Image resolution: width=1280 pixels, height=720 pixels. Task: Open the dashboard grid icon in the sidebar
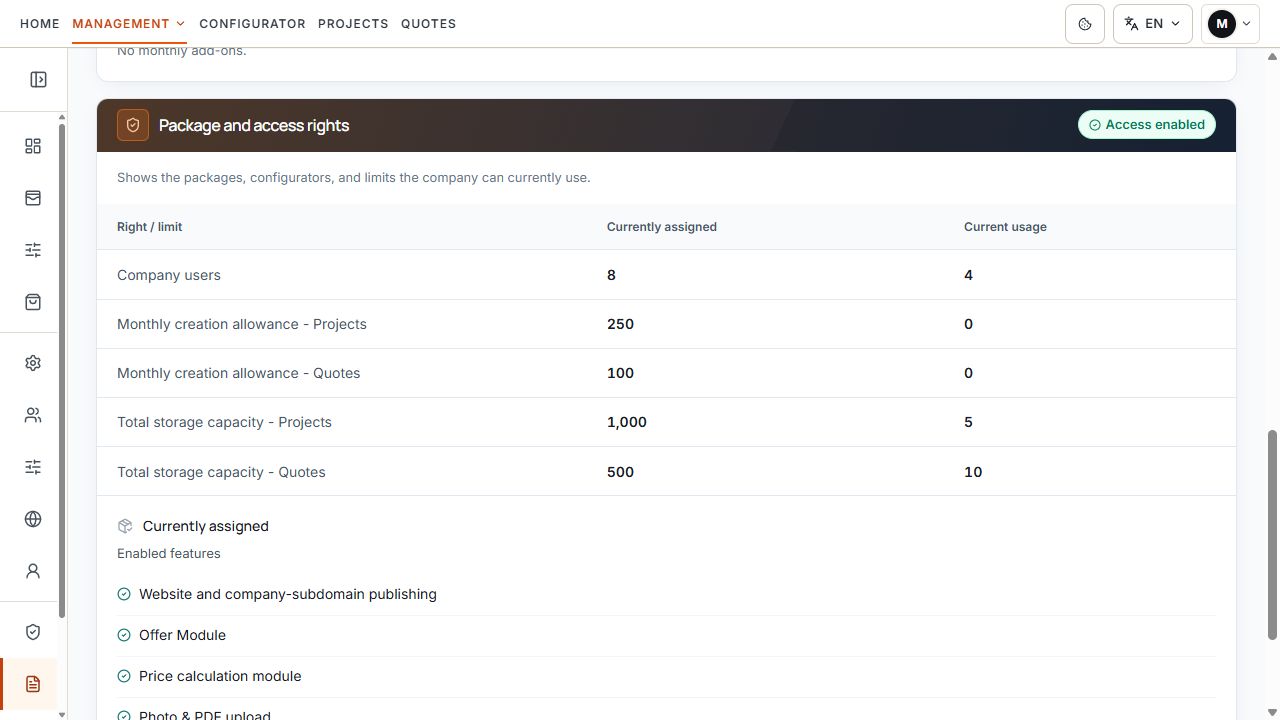click(33, 146)
